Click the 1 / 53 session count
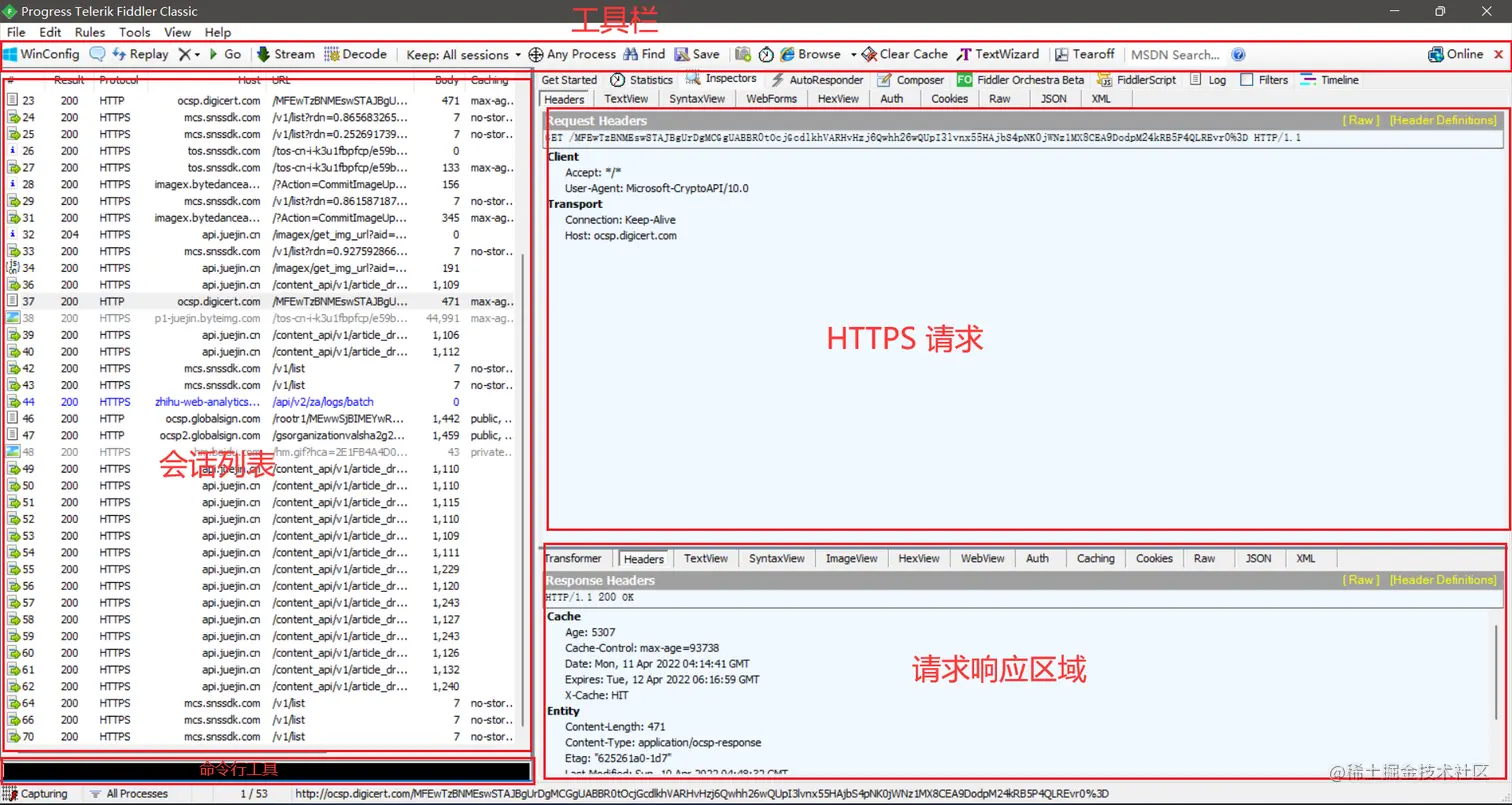The image size is (1512, 805). click(x=254, y=794)
